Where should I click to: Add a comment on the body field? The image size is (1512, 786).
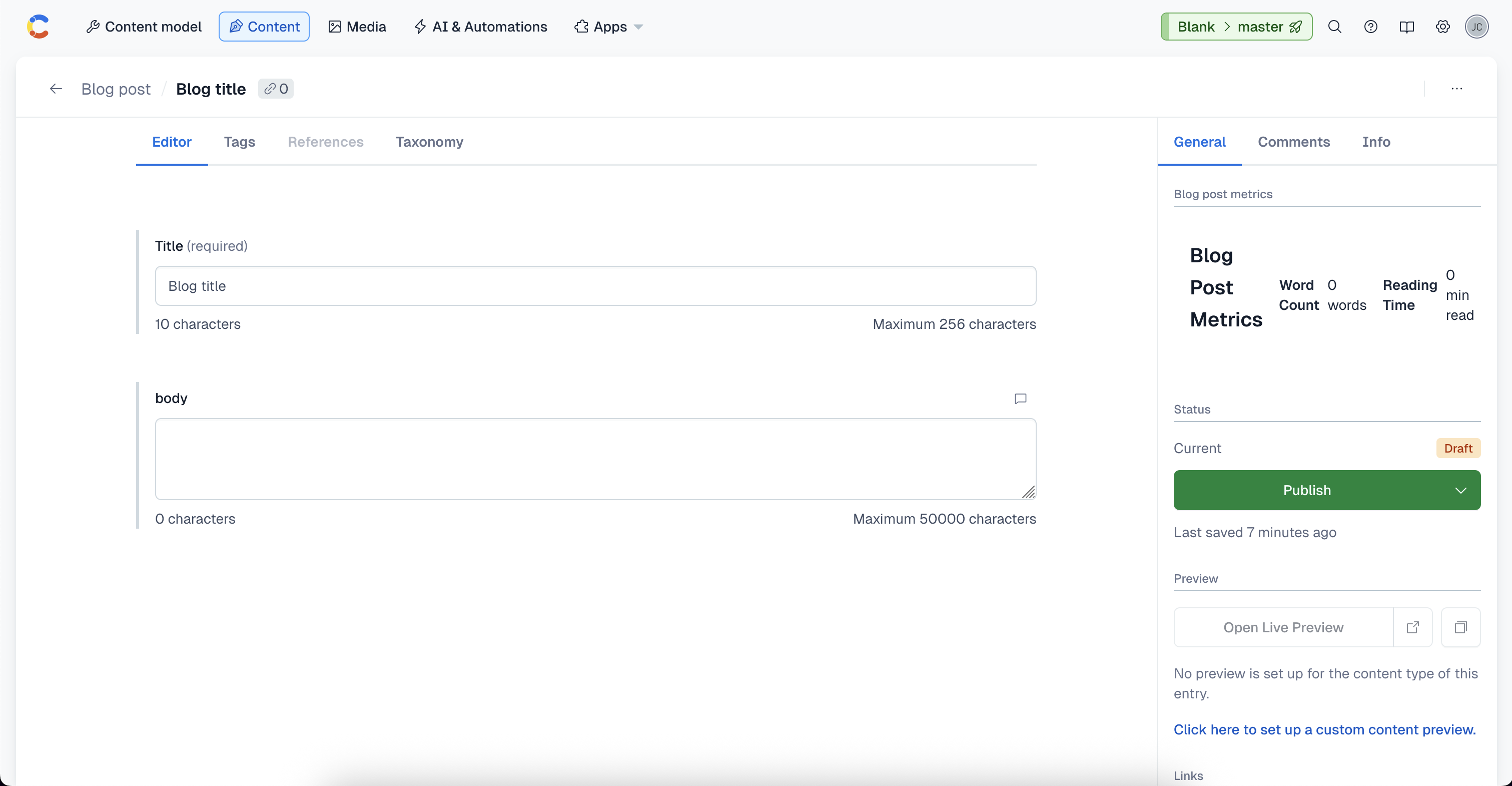pos(1020,399)
